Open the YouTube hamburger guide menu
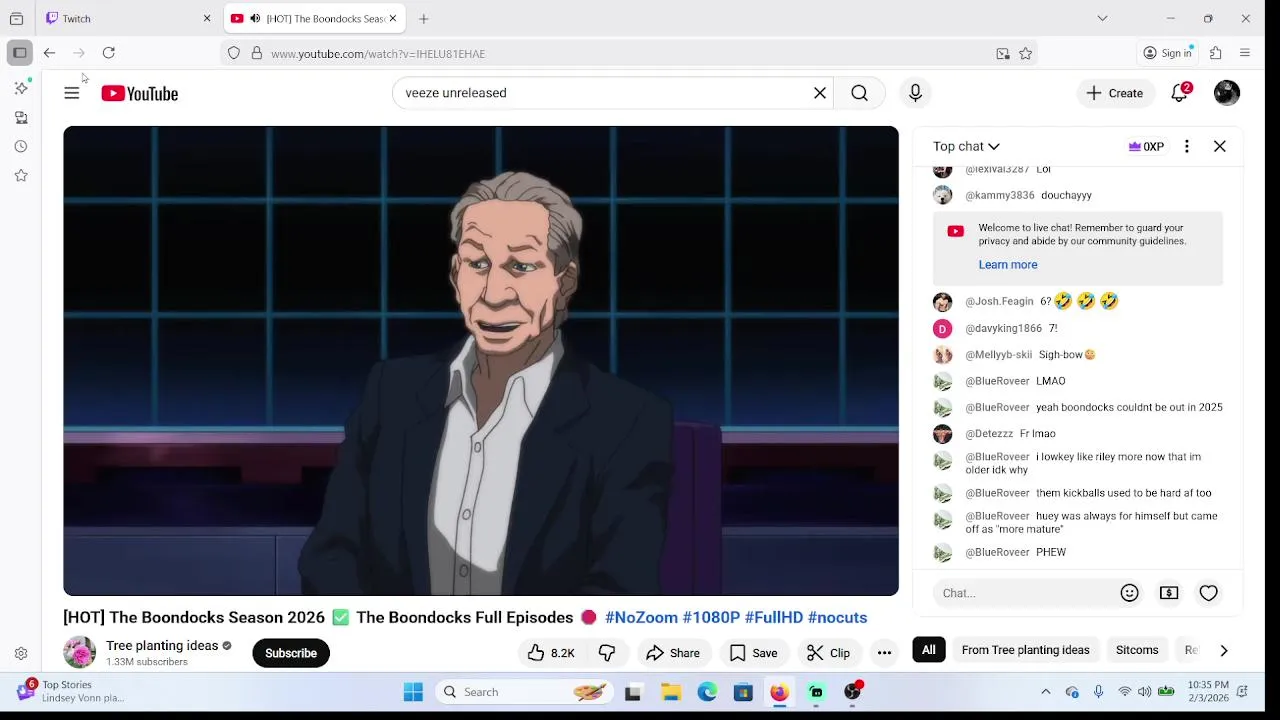 tap(71, 93)
